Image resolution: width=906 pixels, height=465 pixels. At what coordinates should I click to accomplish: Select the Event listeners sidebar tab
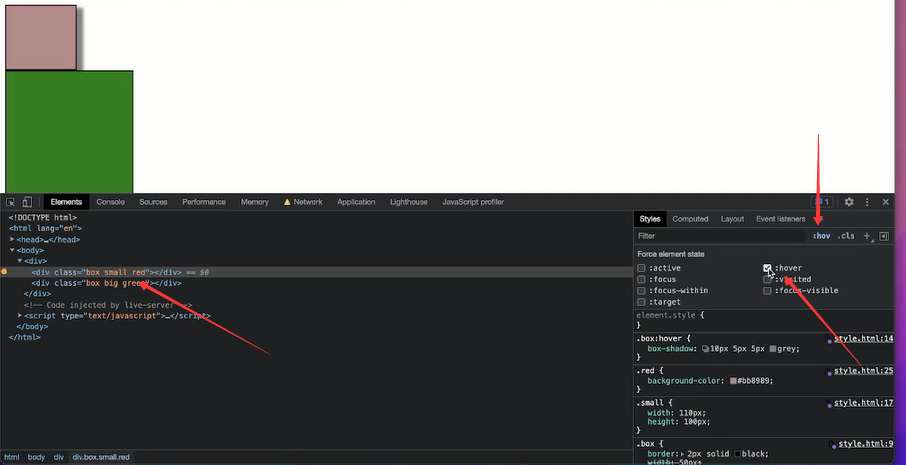pyautogui.click(x=781, y=219)
